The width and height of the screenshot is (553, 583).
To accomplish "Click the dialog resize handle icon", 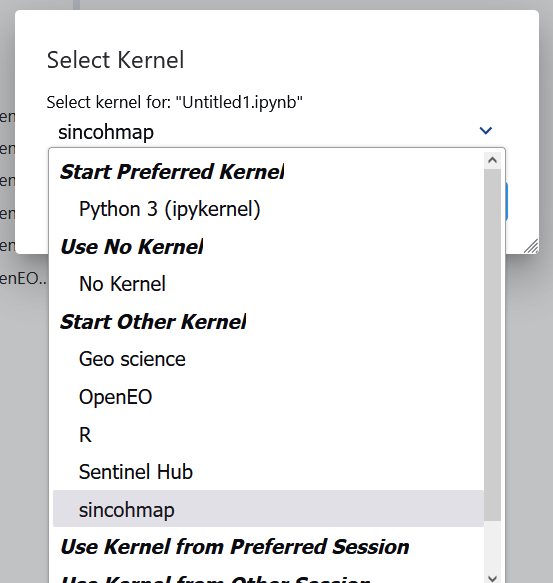I will 531,246.
